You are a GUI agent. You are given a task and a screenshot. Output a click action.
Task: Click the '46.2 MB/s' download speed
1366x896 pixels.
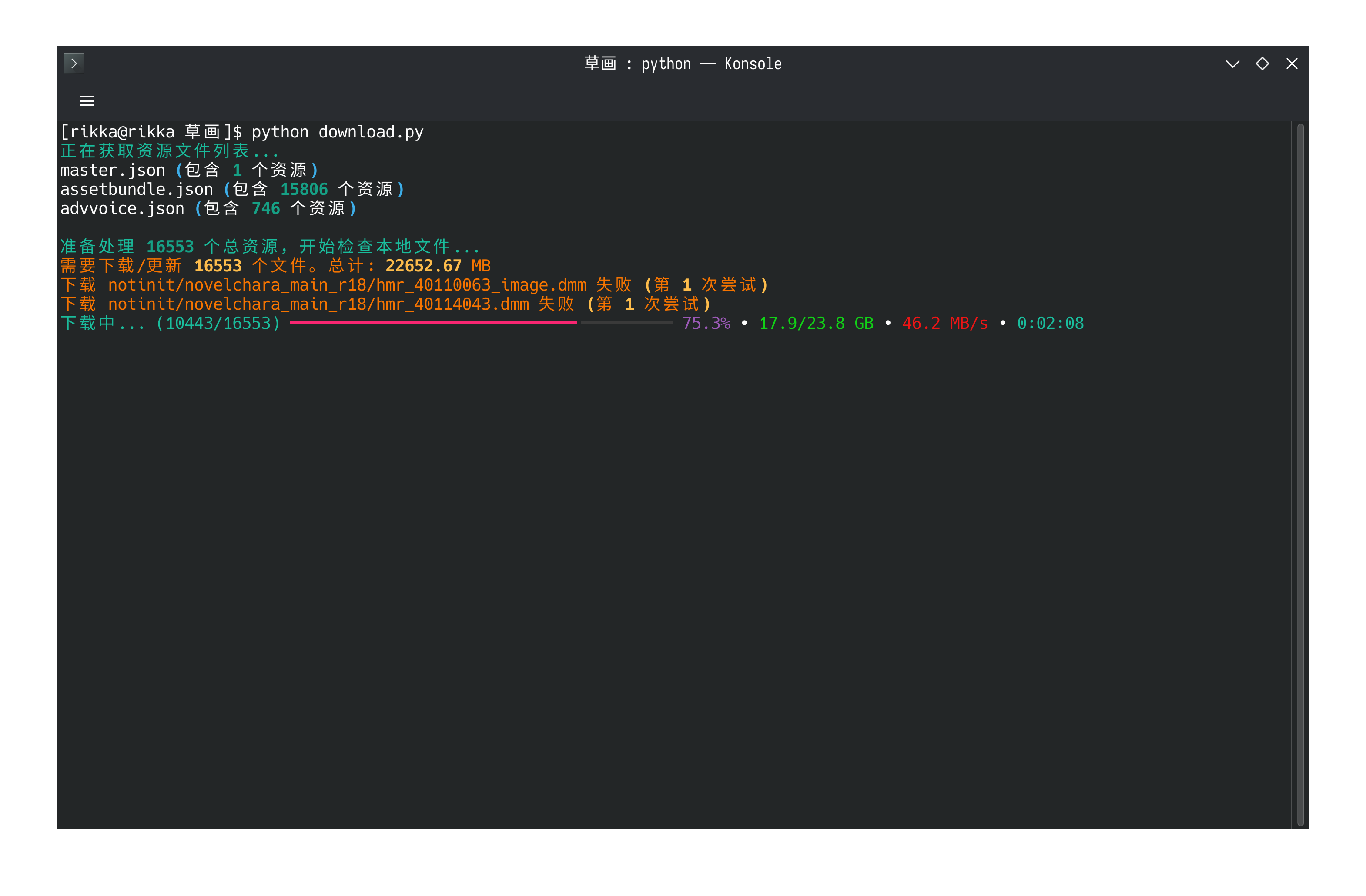tap(945, 323)
